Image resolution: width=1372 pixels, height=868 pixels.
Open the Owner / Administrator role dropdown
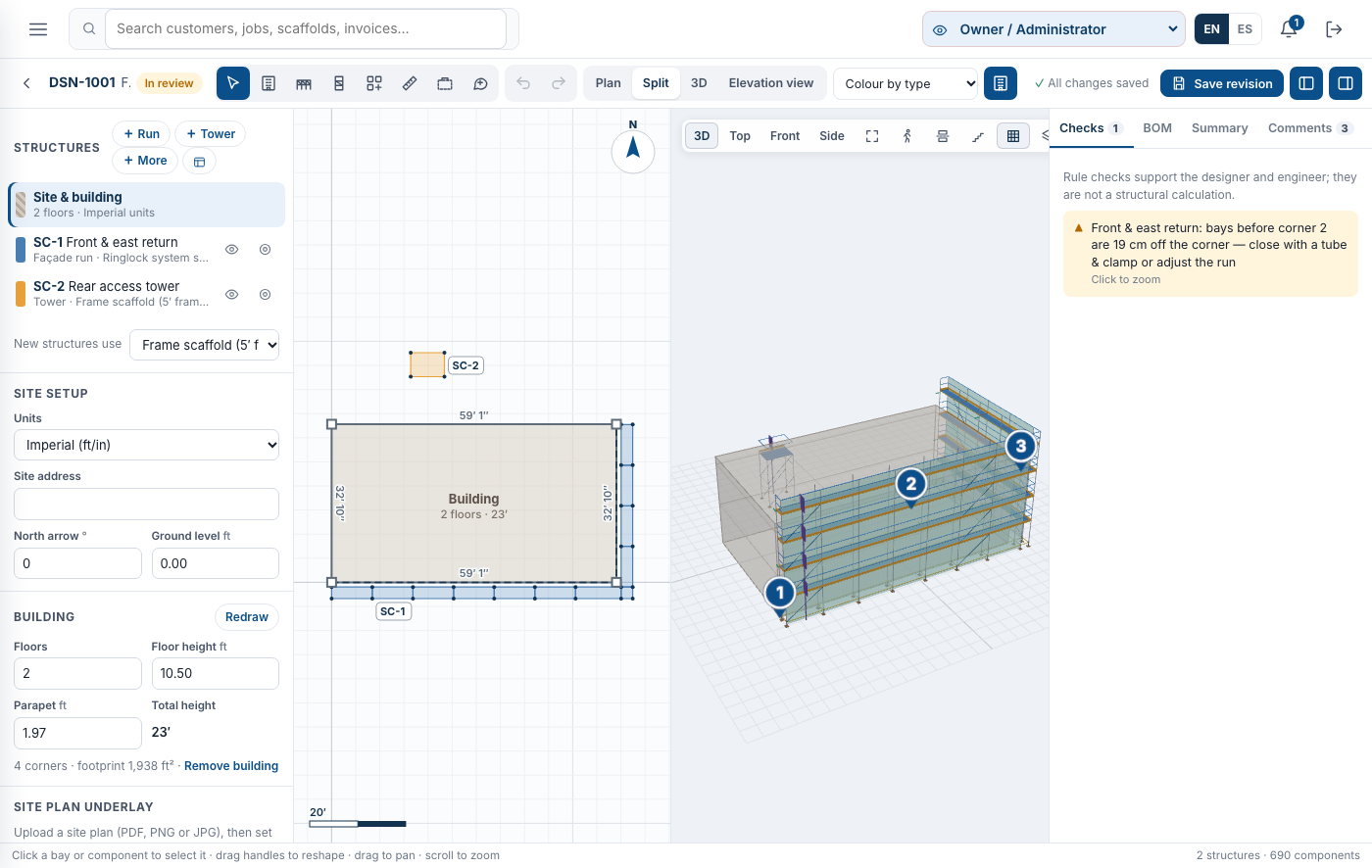tap(1053, 29)
